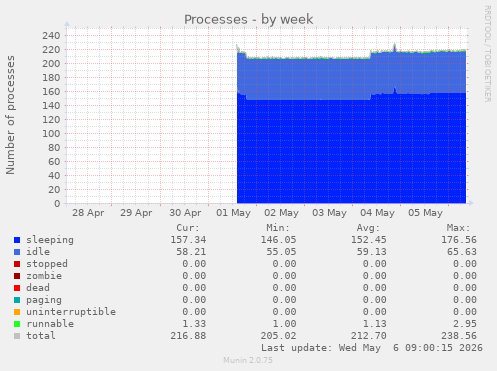Click the 20 y-axis tick label
Viewport: 497px width, 371px height.
[54, 190]
